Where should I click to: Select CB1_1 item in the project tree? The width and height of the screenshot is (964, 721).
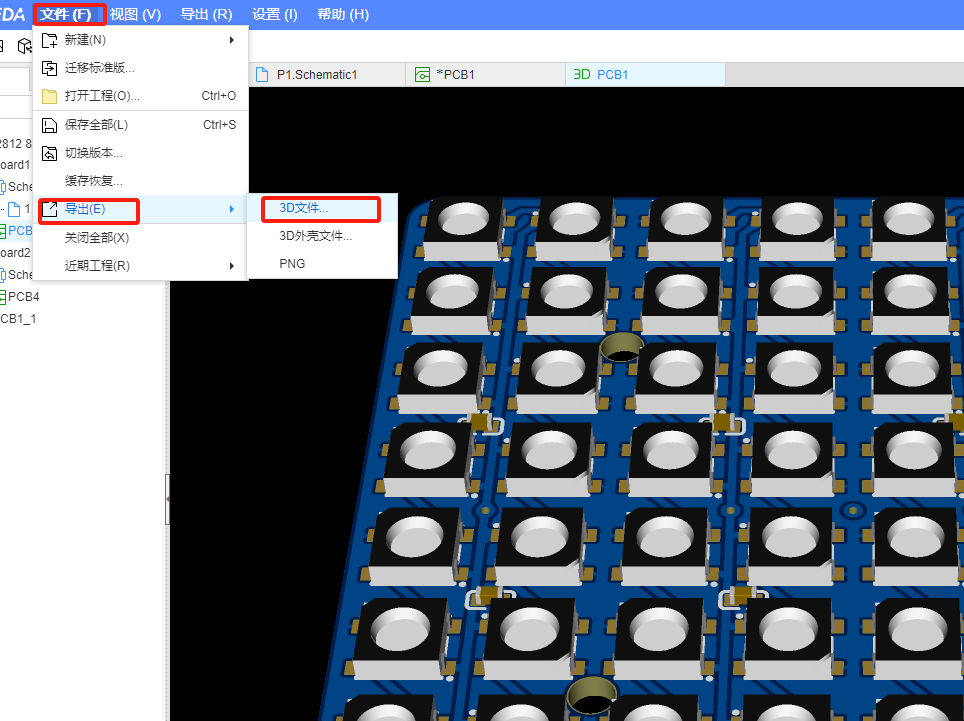[18, 319]
